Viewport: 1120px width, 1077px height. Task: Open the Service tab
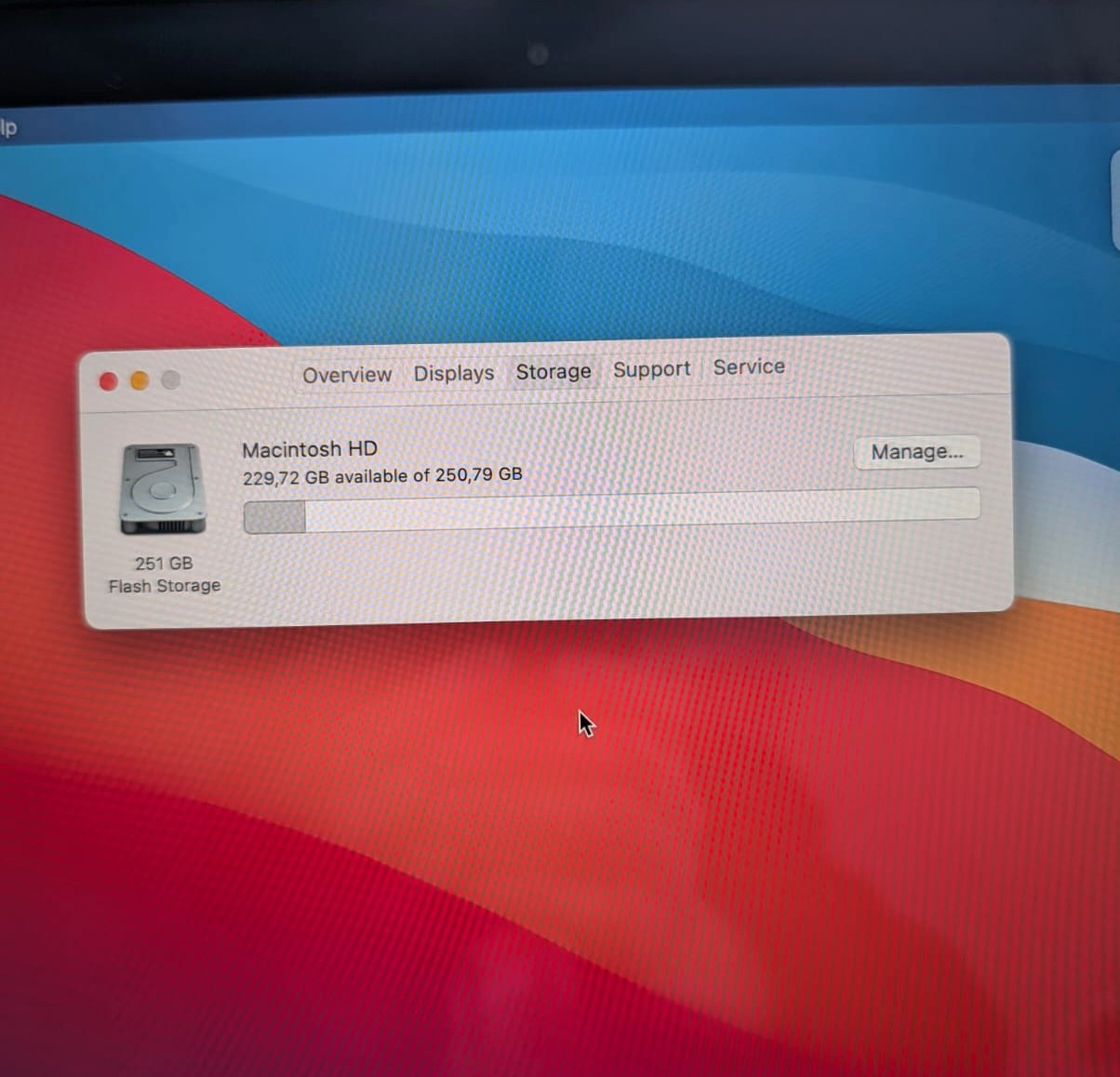(x=749, y=366)
